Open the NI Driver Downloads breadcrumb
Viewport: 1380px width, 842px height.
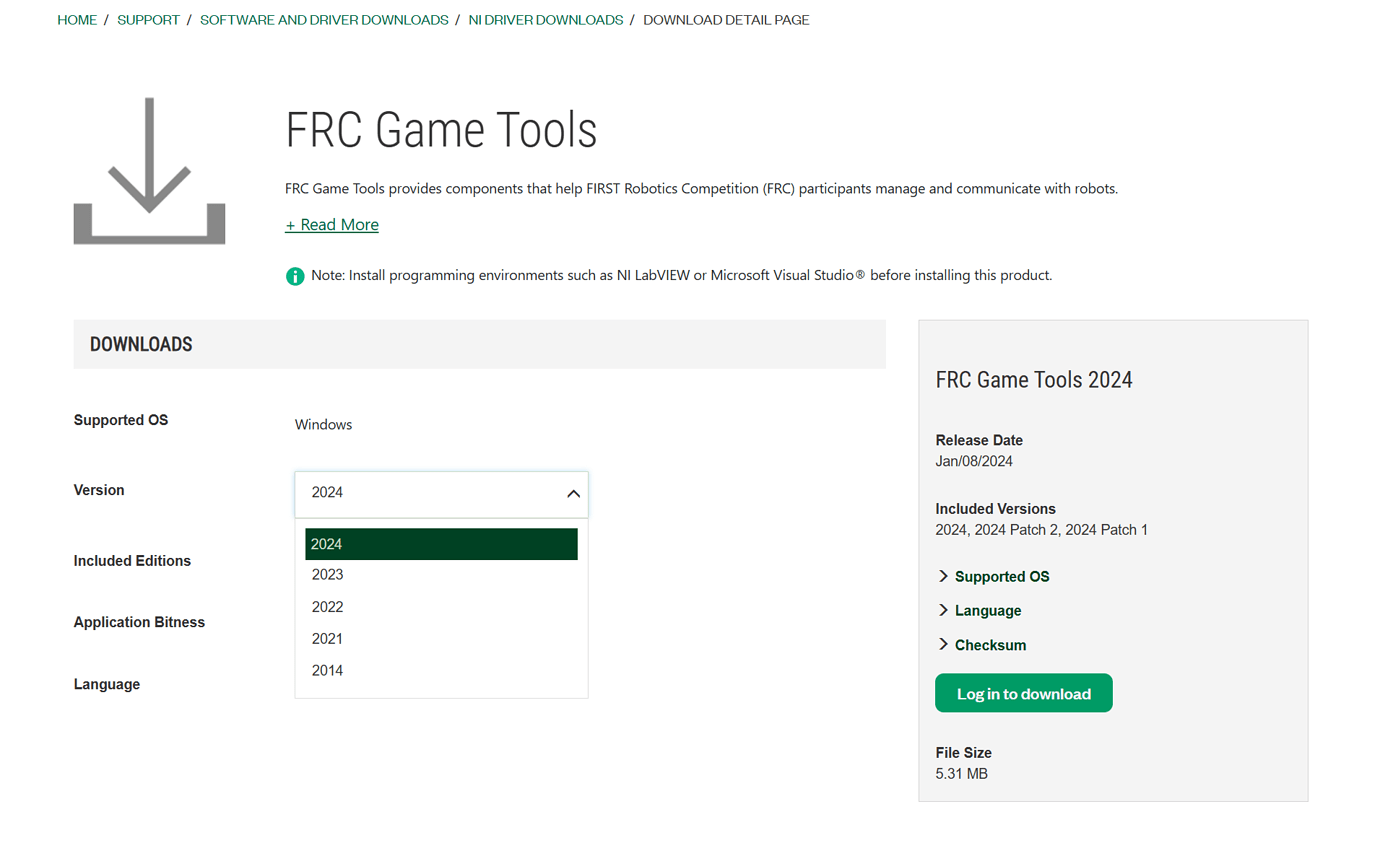[545, 20]
